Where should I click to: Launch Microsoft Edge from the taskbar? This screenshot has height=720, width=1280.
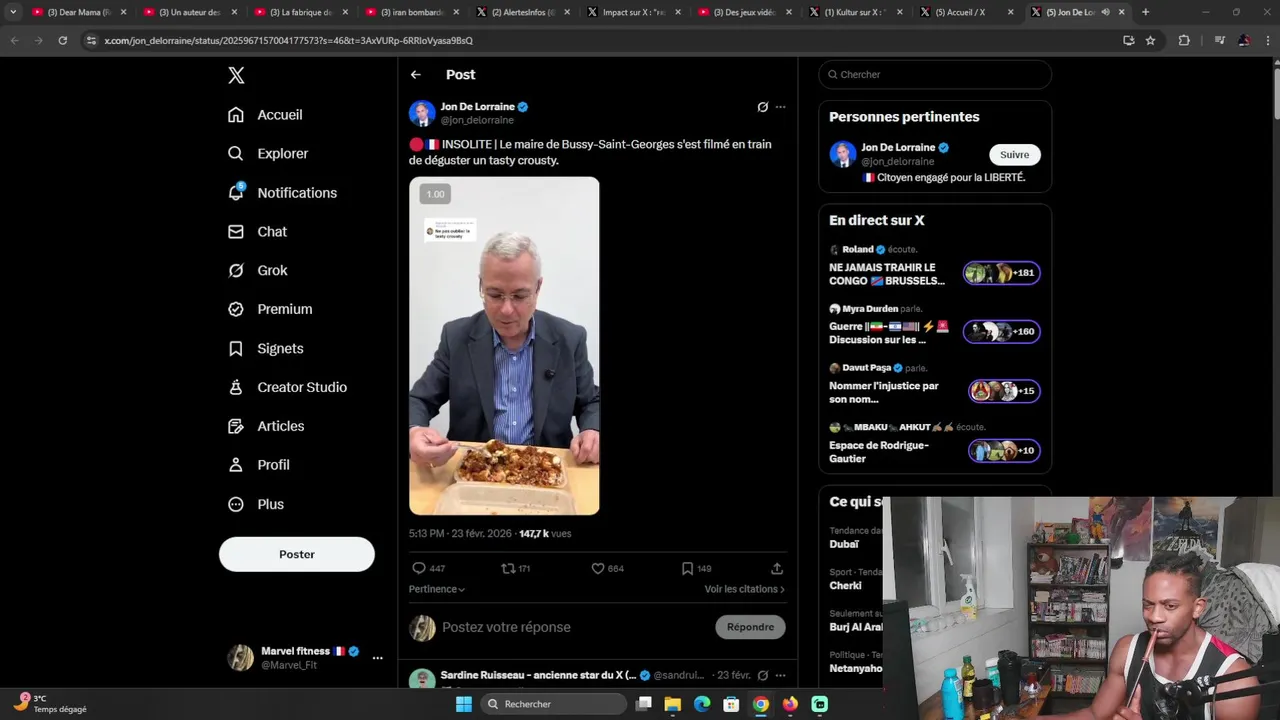pyautogui.click(x=702, y=704)
